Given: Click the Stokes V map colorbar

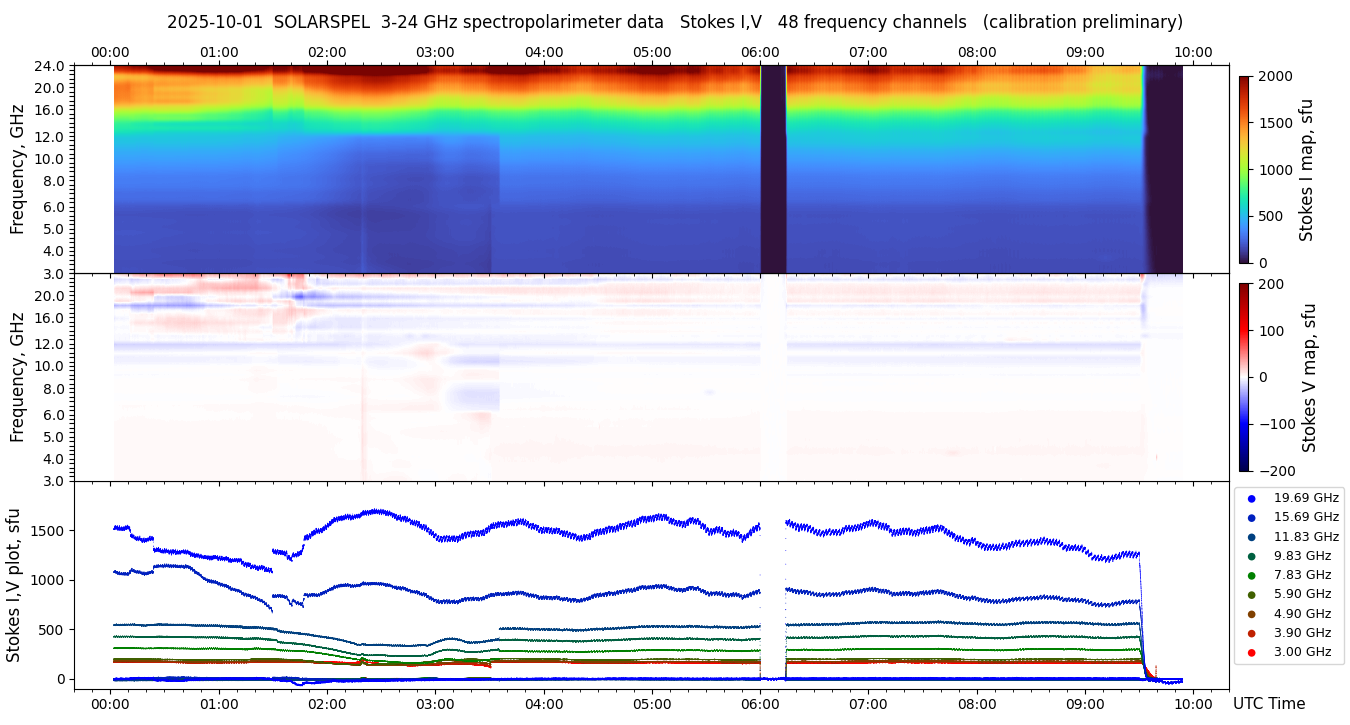Looking at the screenshot, I should pyautogui.click(x=1244, y=376).
